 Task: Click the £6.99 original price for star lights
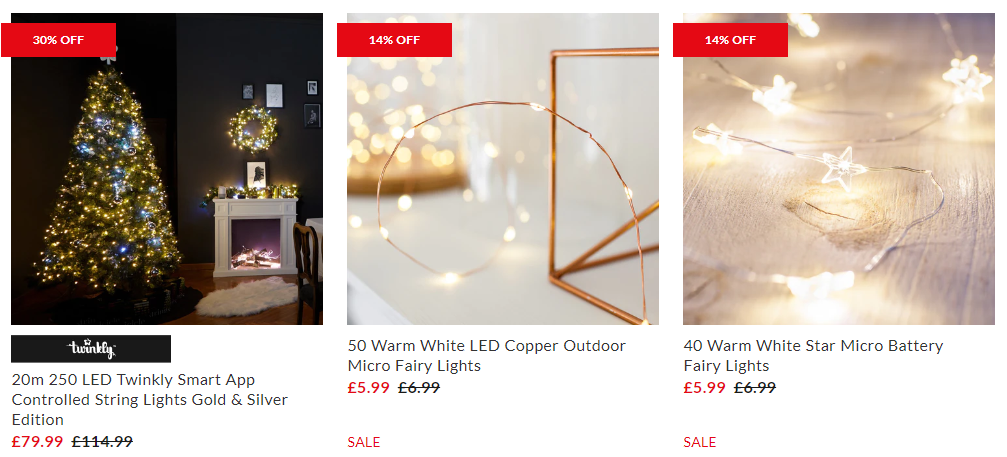(755, 388)
